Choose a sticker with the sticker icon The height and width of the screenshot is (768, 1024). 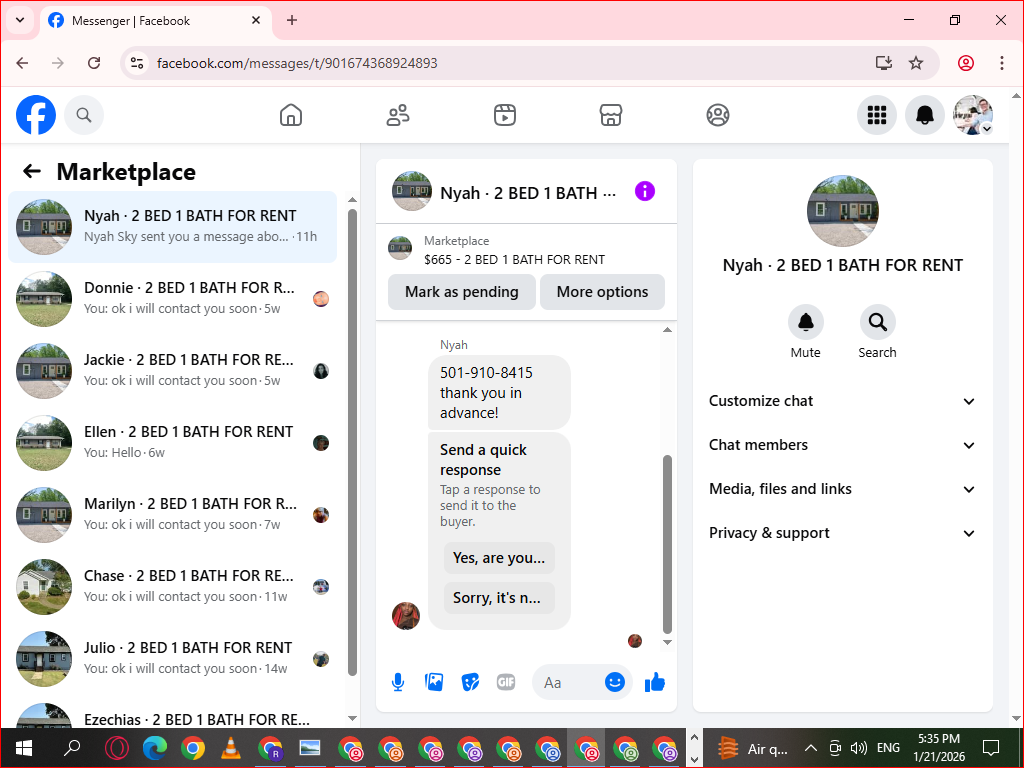tap(470, 682)
